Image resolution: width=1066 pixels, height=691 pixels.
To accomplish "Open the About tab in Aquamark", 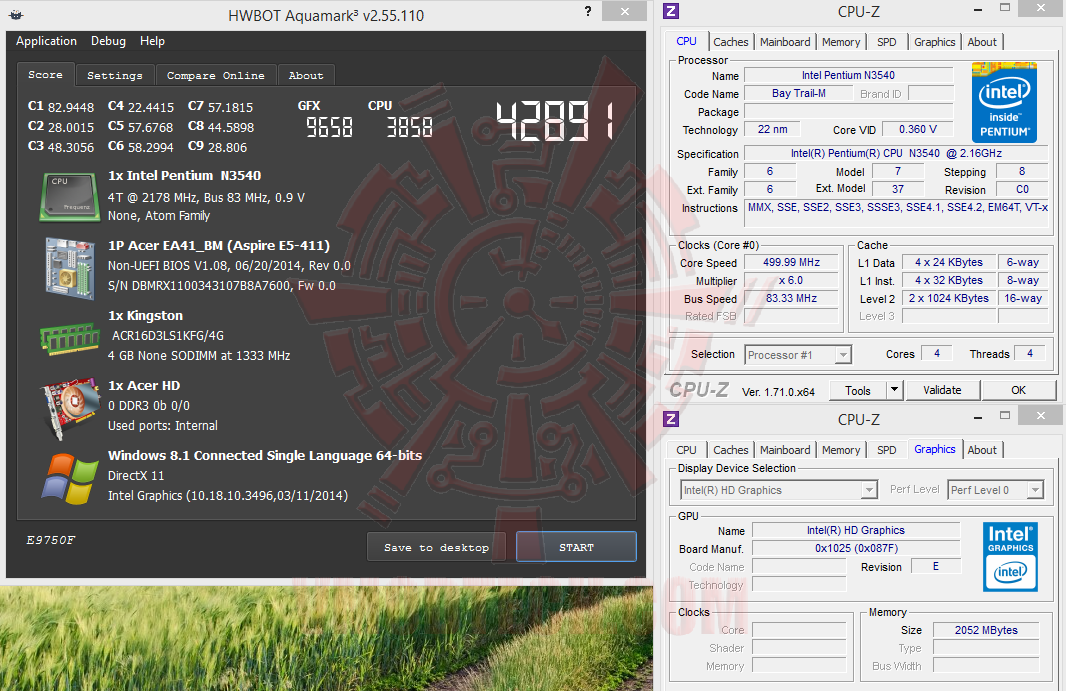I will tap(306, 75).
